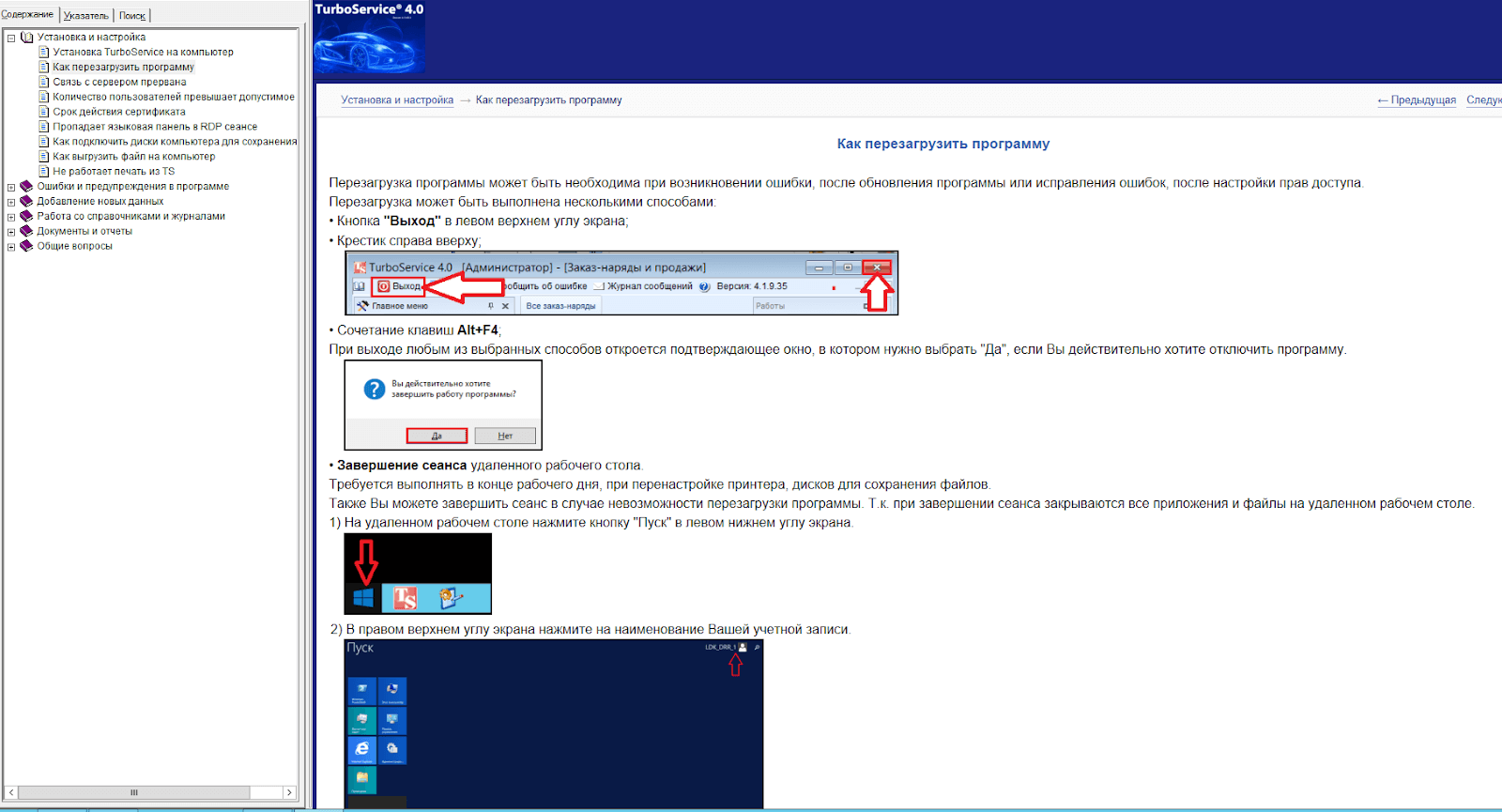Open topic Количество пользователей превышает допустимое
Viewport: 1502px width, 812px height.
(174, 98)
